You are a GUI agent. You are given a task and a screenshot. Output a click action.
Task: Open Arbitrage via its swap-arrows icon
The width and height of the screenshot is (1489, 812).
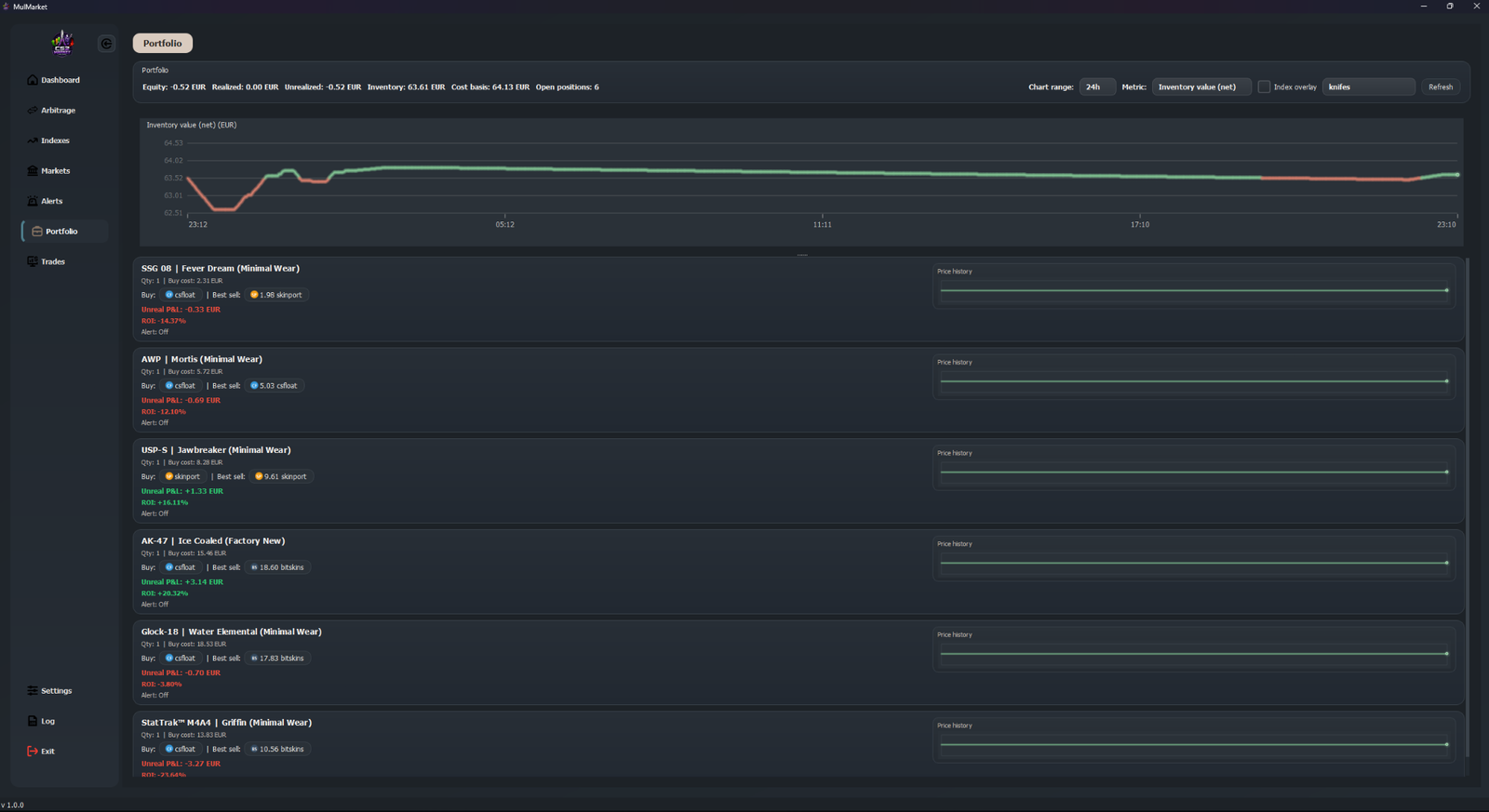pyautogui.click(x=33, y=111)
